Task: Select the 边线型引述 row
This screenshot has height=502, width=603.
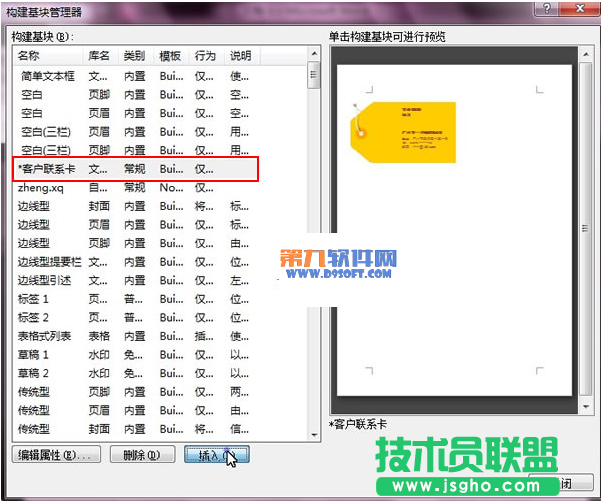Action: tap(135, 280)
